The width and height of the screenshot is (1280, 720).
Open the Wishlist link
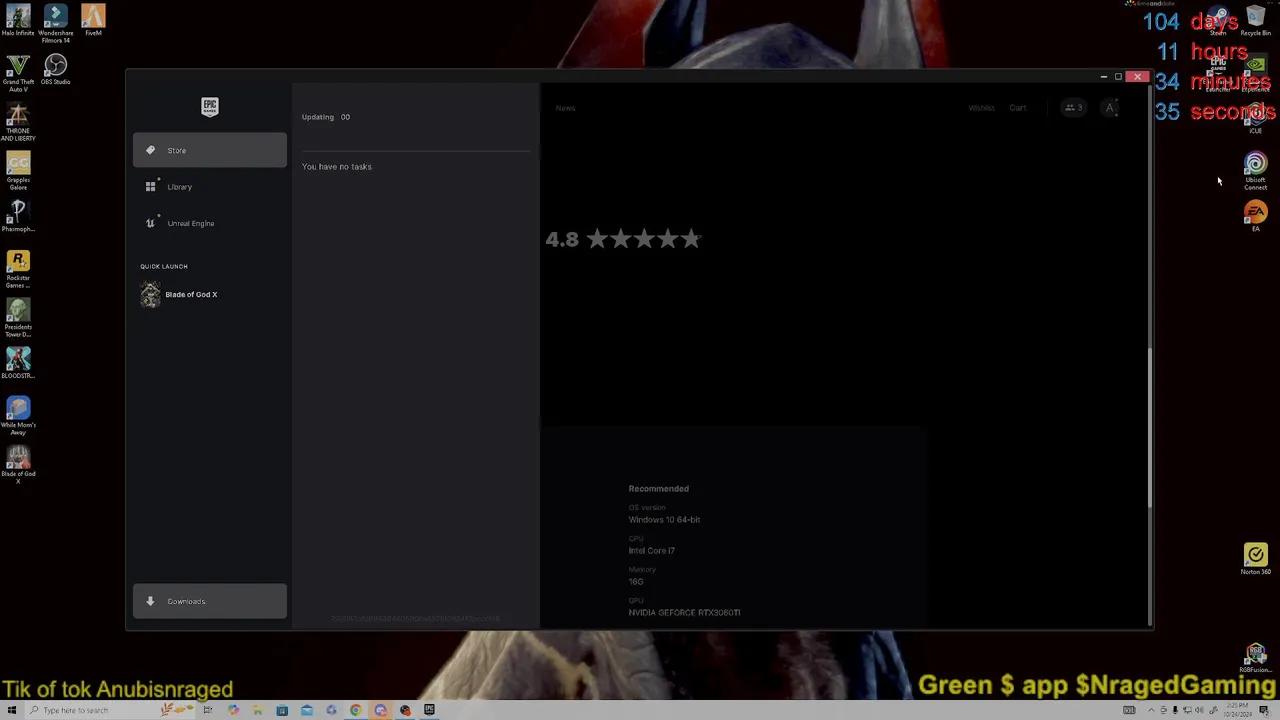[x=981, y=108]
